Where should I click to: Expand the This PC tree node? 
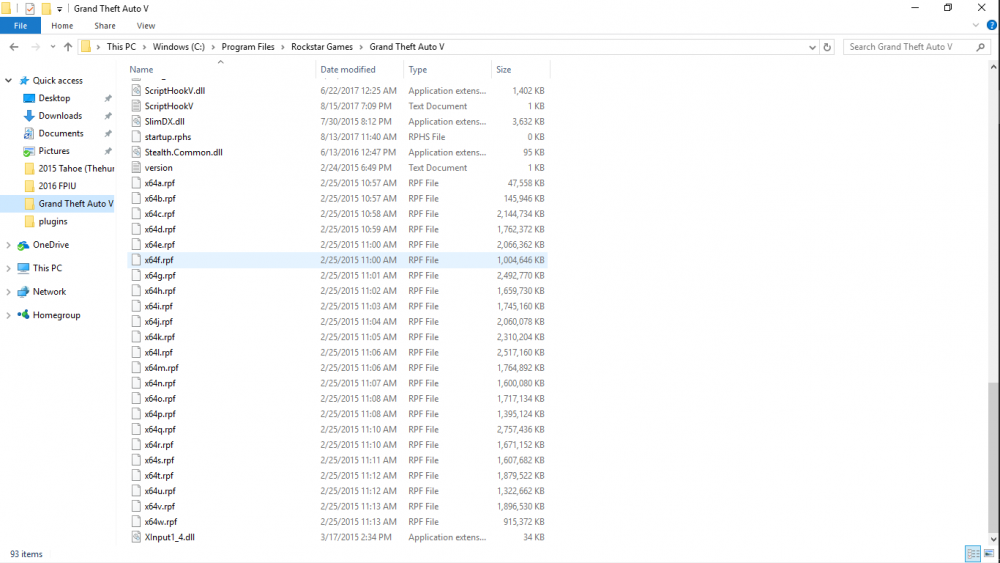pos(8,268)
